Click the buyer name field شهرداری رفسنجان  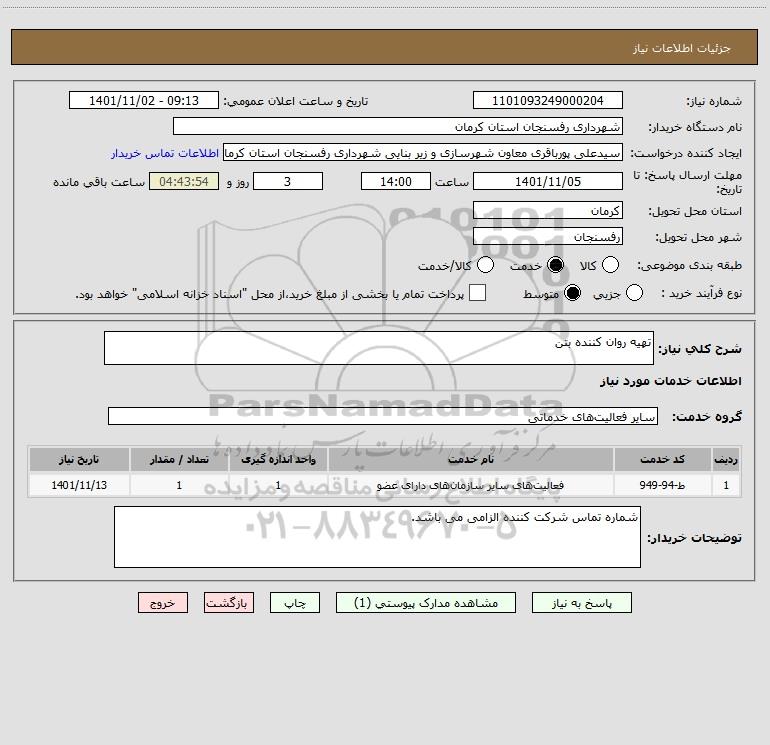click(x=398, y=126)
